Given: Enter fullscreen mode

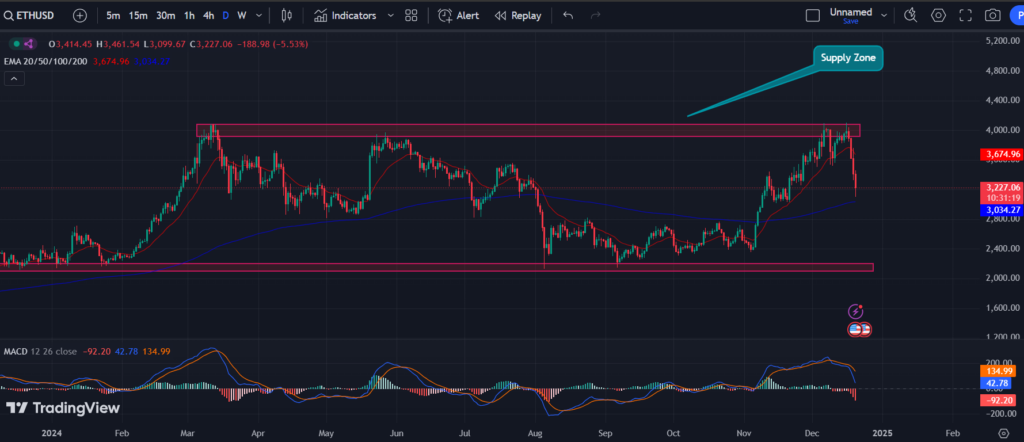Looking at the screenshot, I should click(966, 15).
